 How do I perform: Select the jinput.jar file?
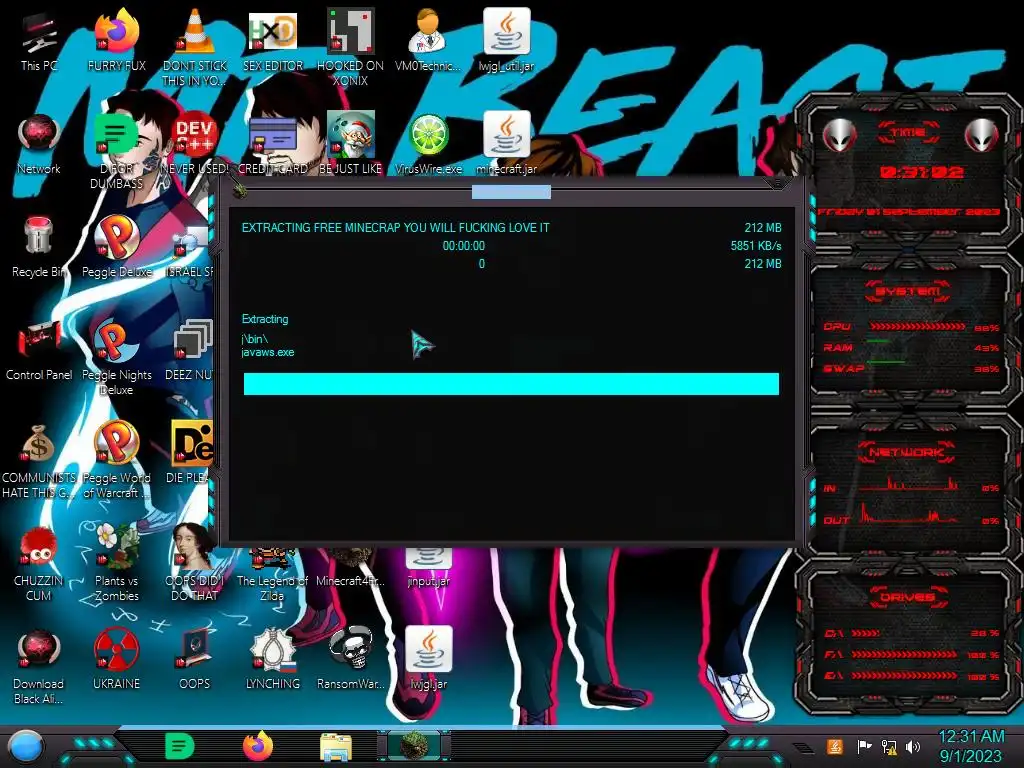pos(428,568)
